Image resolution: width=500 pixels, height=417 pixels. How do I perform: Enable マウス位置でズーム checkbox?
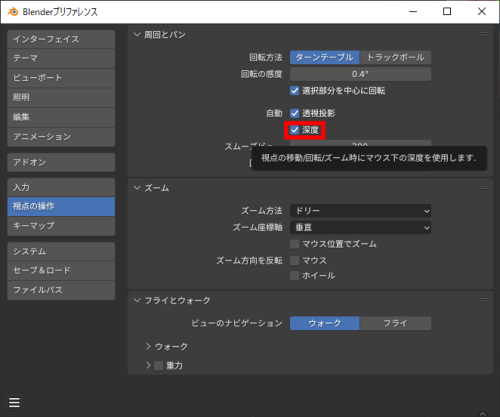(x=294, y=244)
